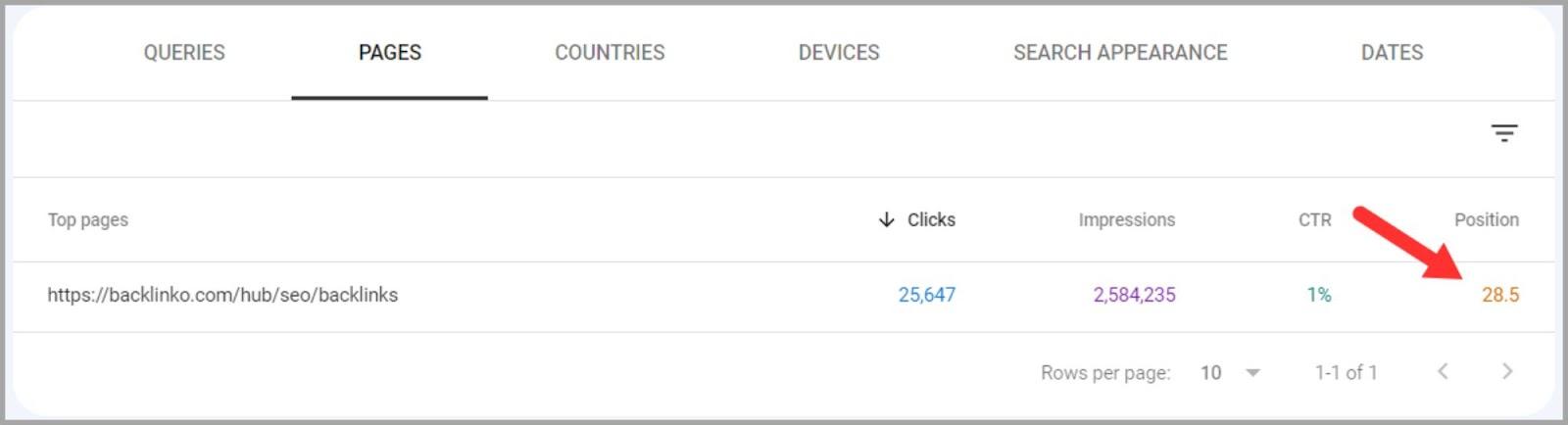
Task: Sort by the CTR column header
Action: (1314, 220)
